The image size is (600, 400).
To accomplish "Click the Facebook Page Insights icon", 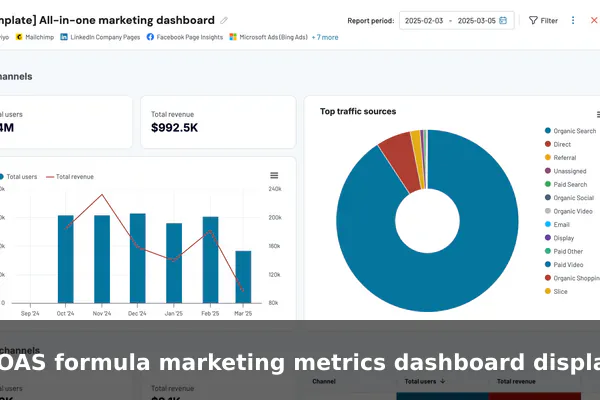I will (x=150, y=37).
